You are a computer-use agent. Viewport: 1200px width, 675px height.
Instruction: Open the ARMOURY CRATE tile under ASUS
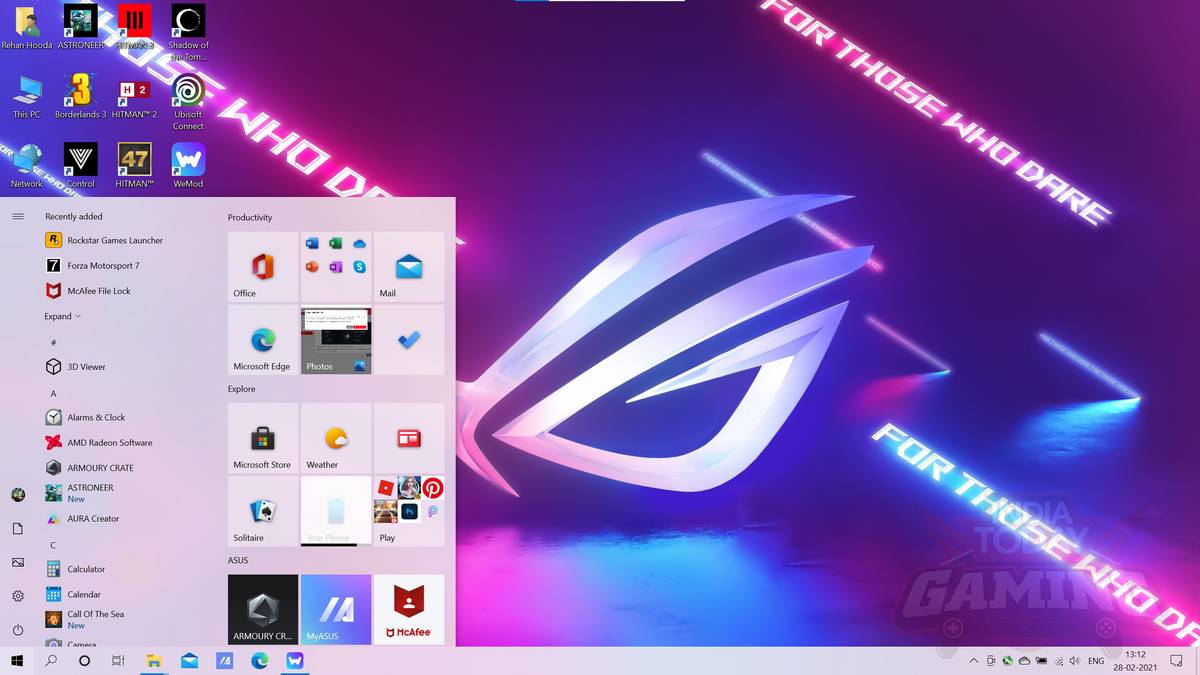[x=263, y=609]
